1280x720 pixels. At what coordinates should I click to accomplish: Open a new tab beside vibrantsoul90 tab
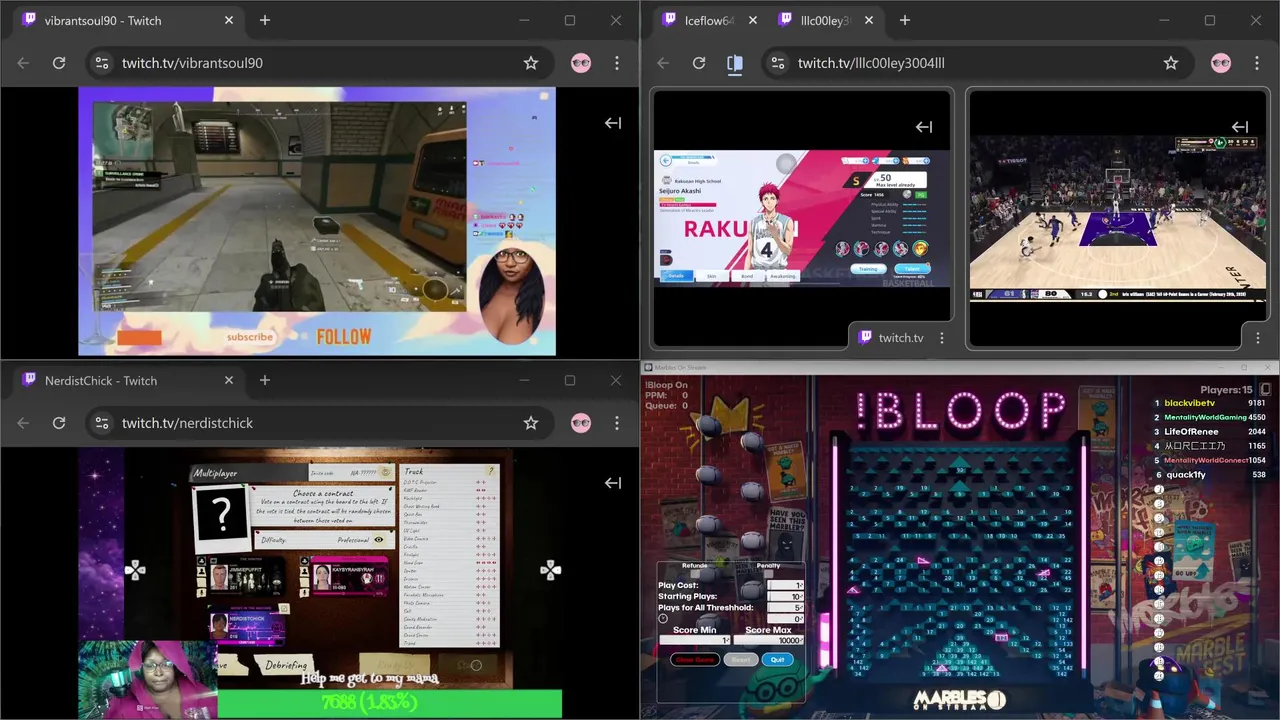[265, 20]
